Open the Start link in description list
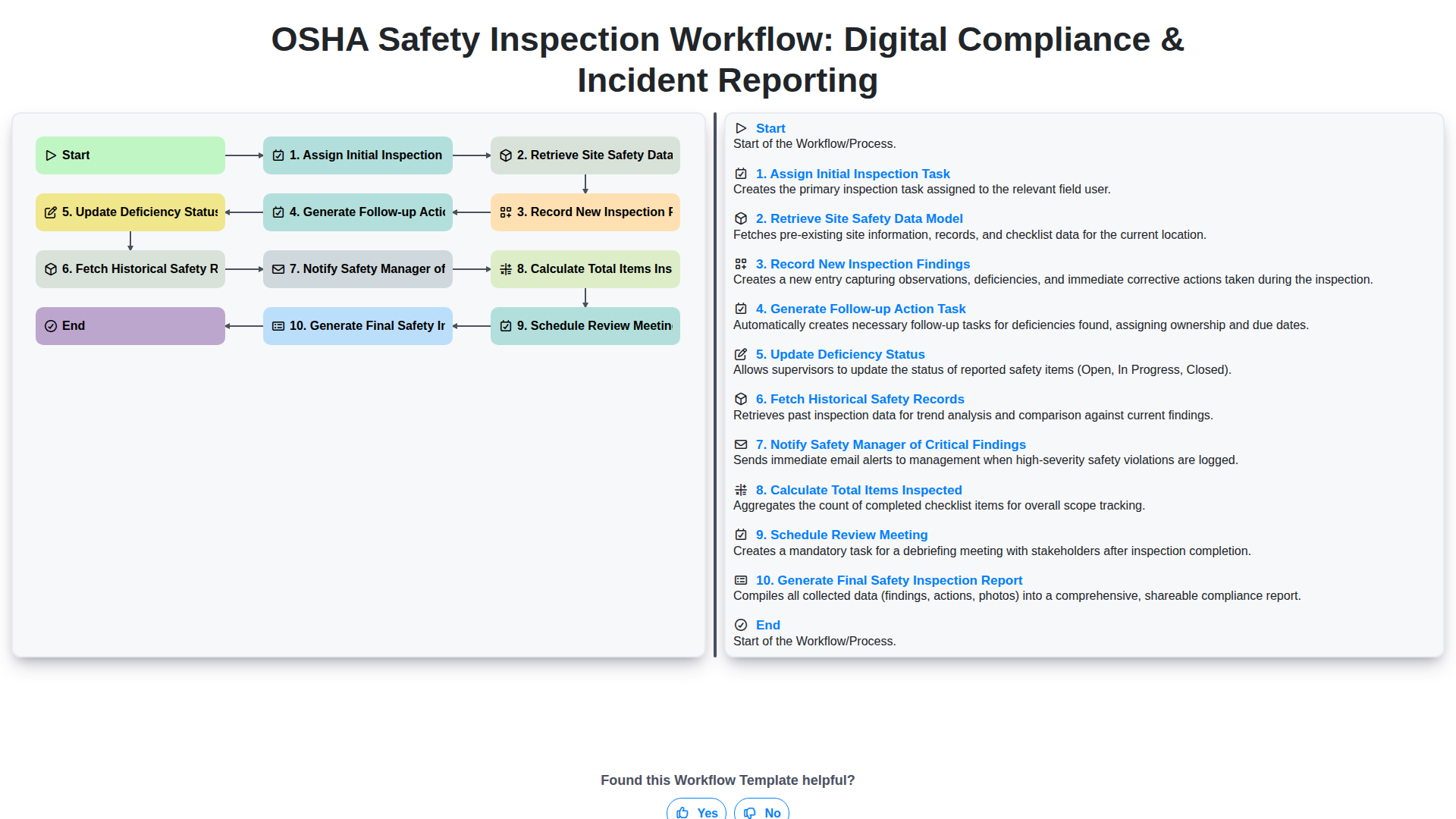This screenshot has width=1456, height=819. coord(770,128)
